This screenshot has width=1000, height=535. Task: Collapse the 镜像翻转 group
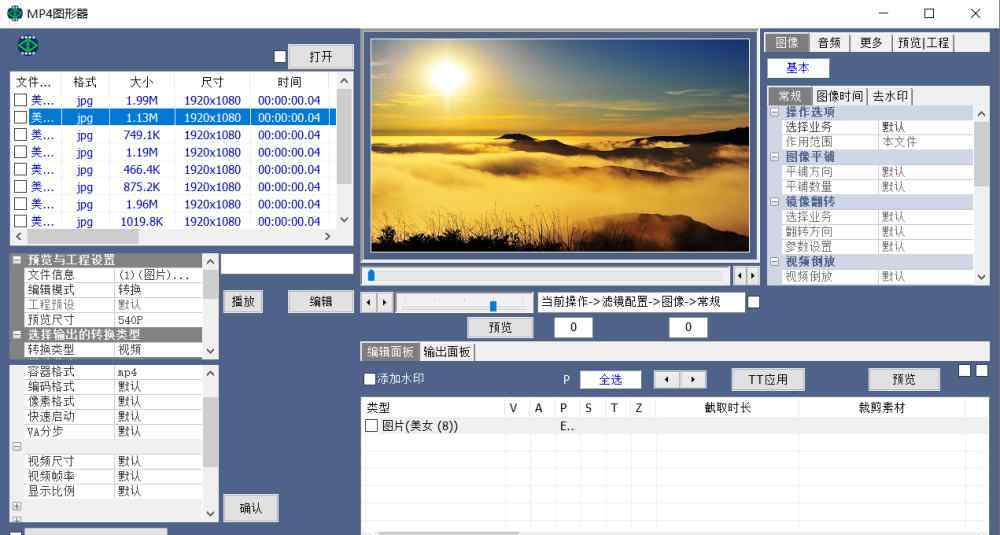click(x=774, y=202)
